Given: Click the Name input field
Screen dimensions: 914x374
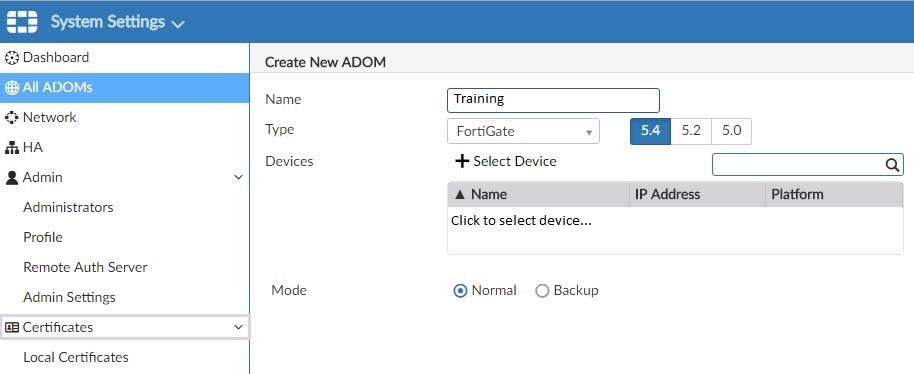Looking at the screenshot, I should point(553,100).
